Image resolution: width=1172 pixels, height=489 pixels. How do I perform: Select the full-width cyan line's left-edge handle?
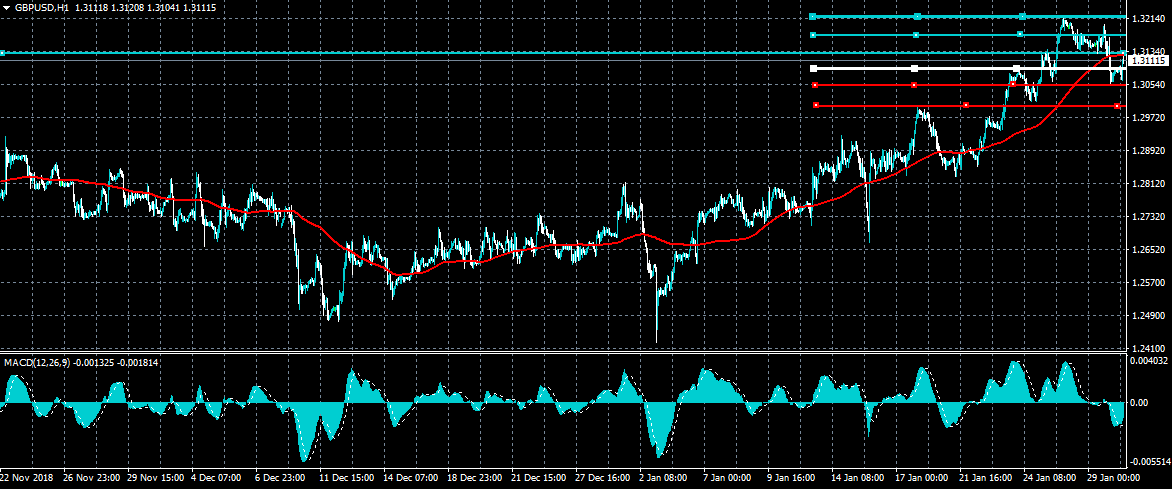click(3, 53)
